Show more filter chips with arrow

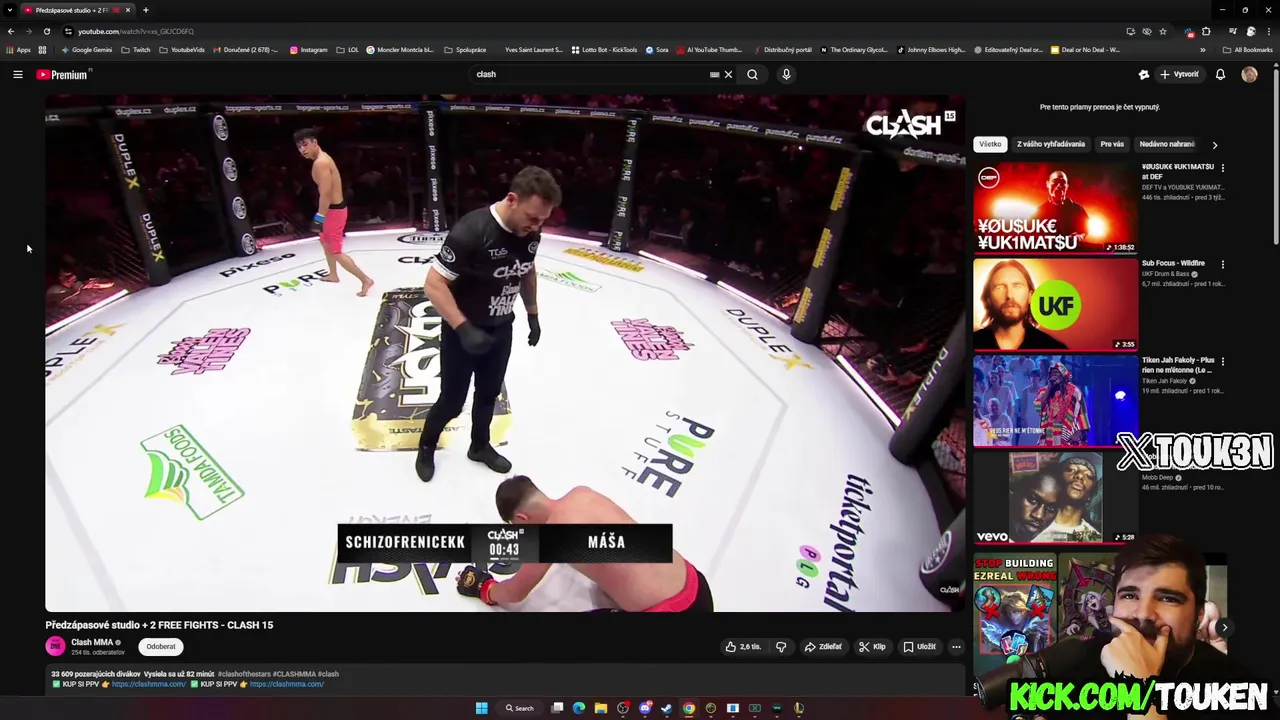pos(1215,145)
